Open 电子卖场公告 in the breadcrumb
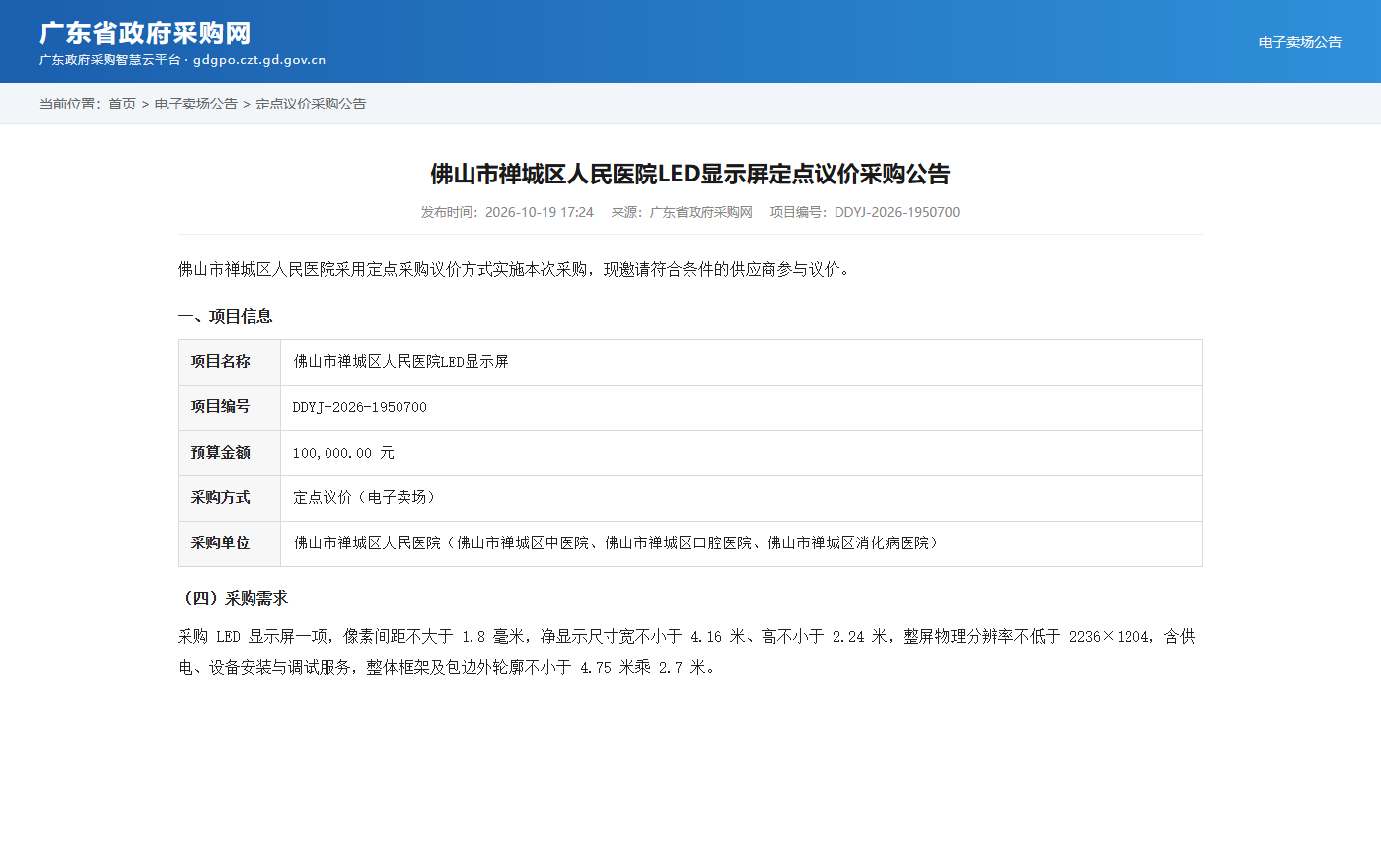The image size is (1381, 868). (196, 104)
